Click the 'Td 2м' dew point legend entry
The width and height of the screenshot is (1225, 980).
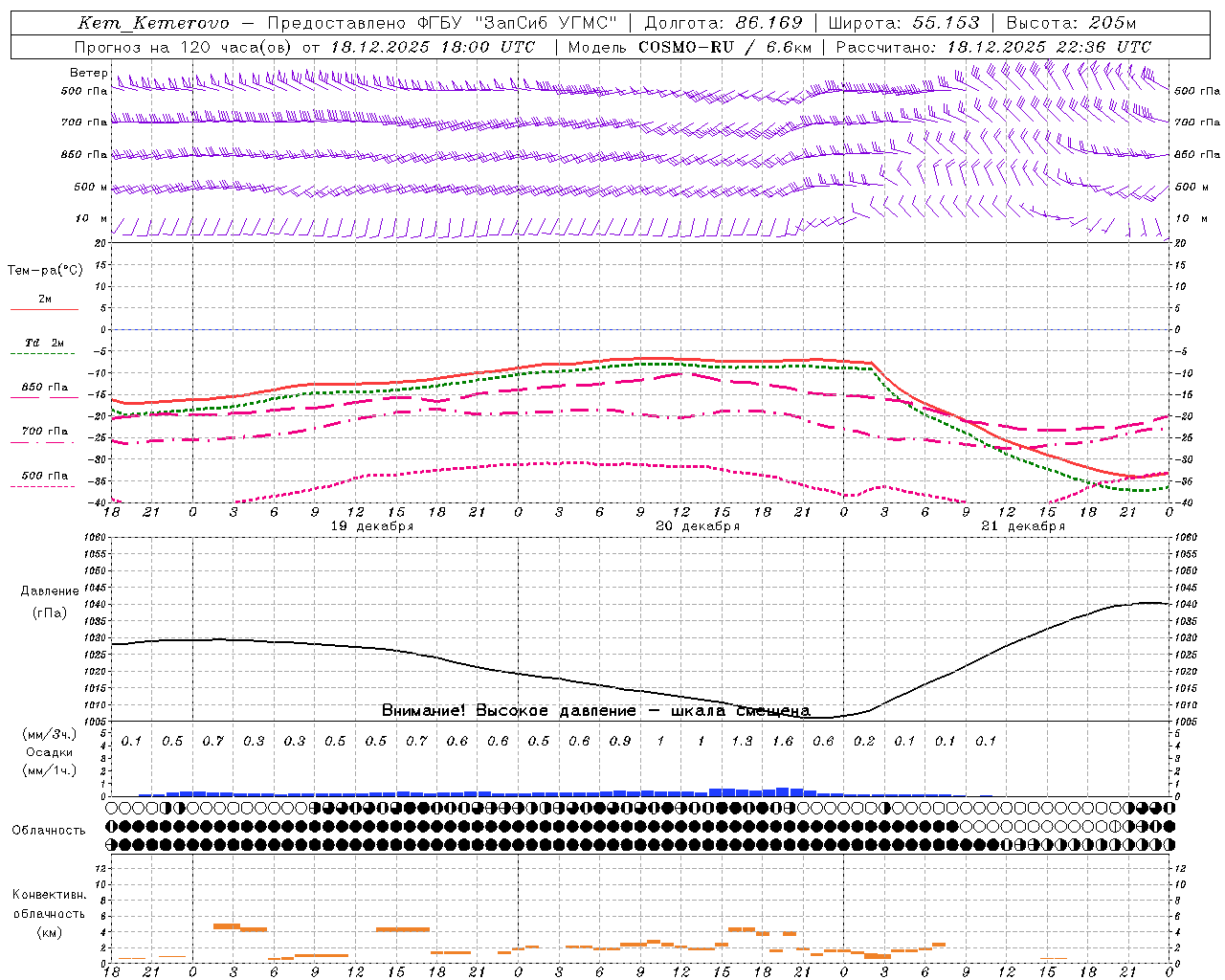click(45, 343)
